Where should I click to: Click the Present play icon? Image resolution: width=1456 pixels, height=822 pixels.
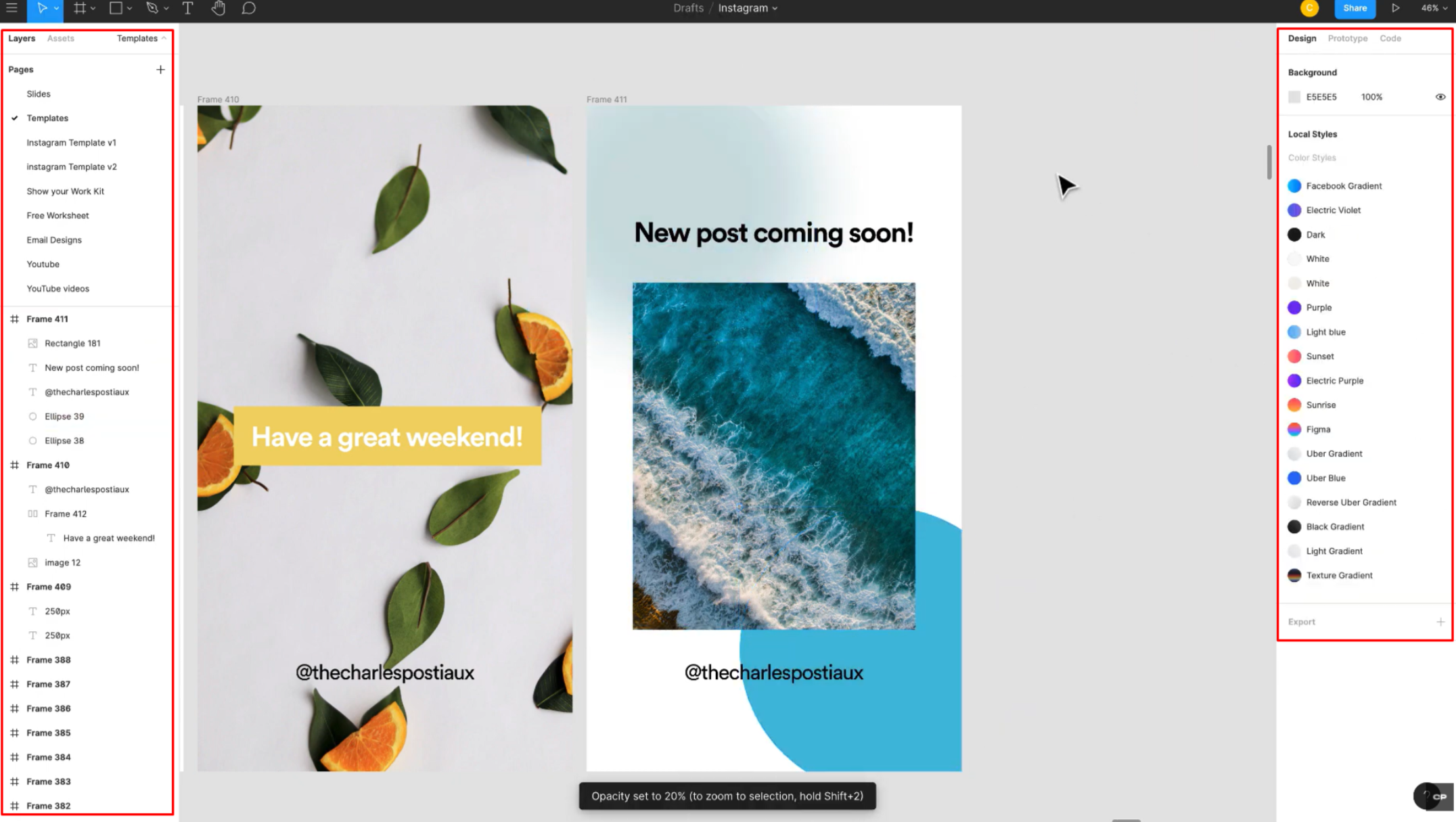point(1396,8)
